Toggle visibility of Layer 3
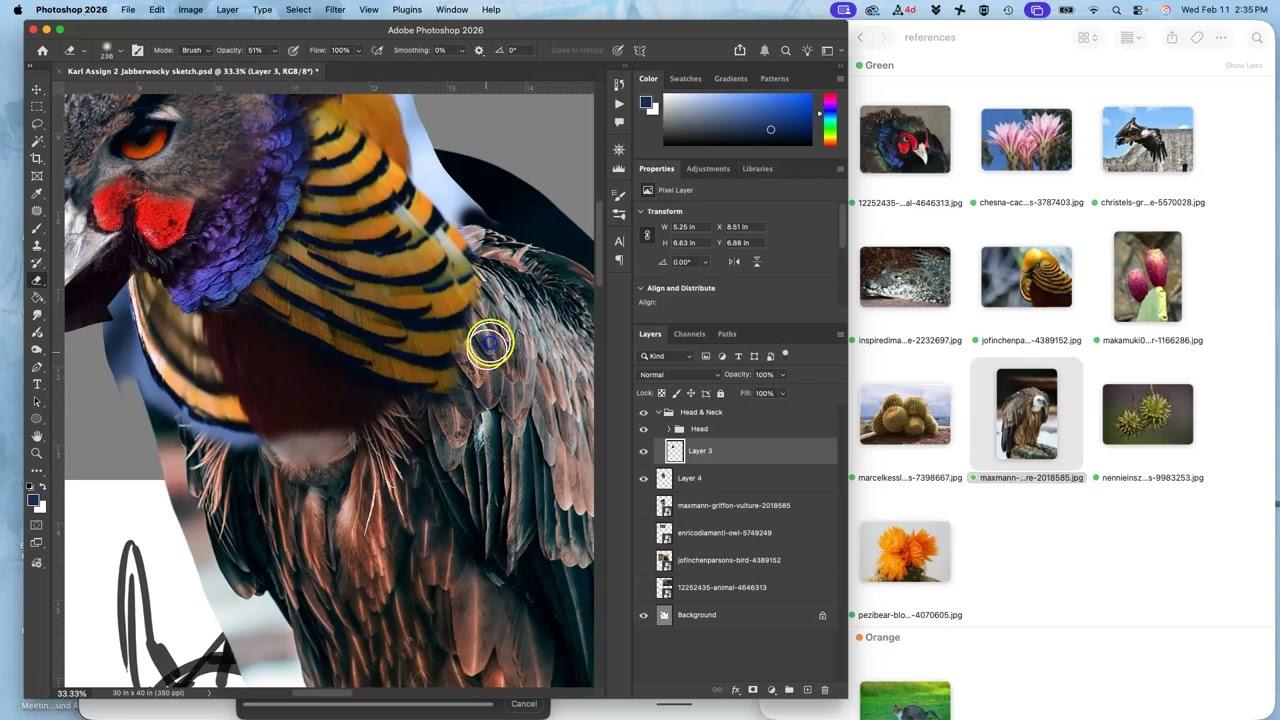Image resolution: width=1280 pixels, height=720 pixels. [x=643, y=451]
